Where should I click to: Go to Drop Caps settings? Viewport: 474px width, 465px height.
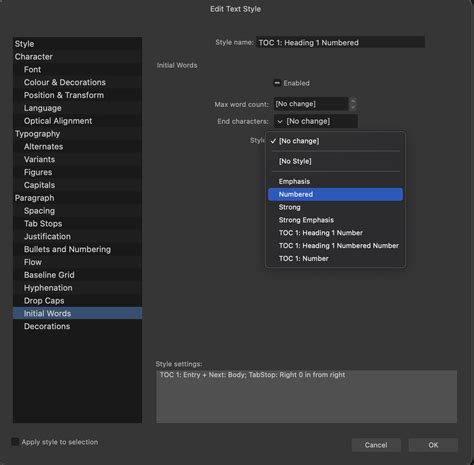[x=77, y=301]
